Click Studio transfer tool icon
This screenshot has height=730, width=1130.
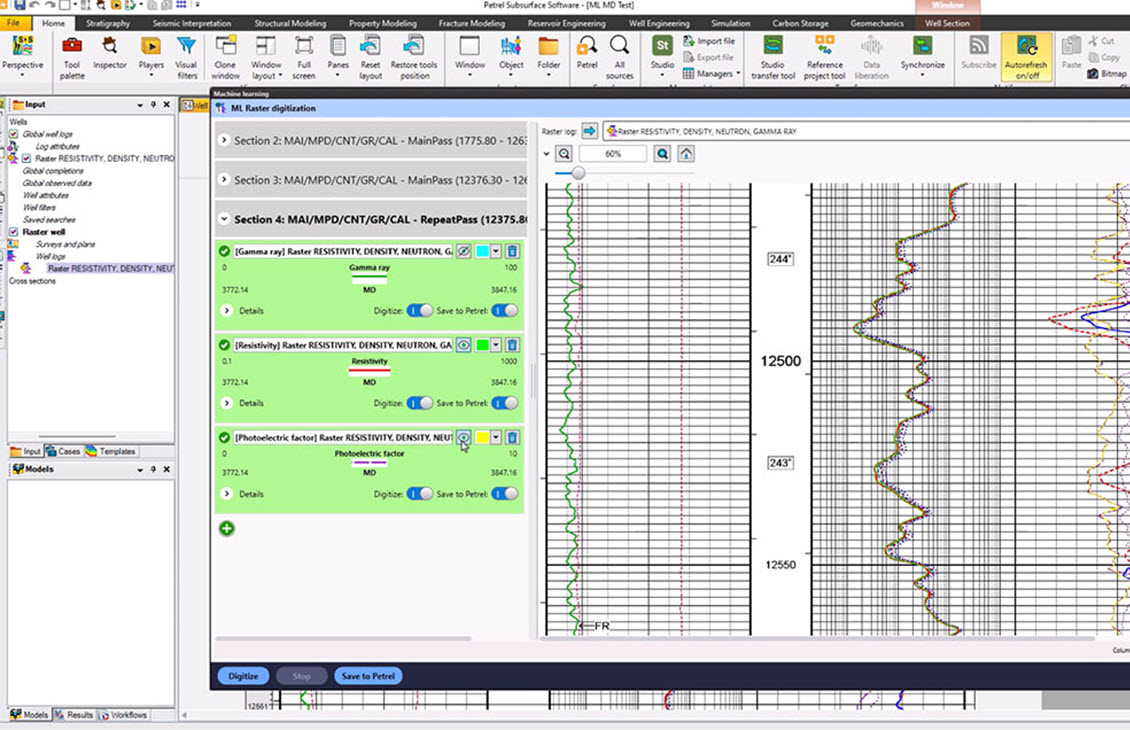[x=772, y=53]
